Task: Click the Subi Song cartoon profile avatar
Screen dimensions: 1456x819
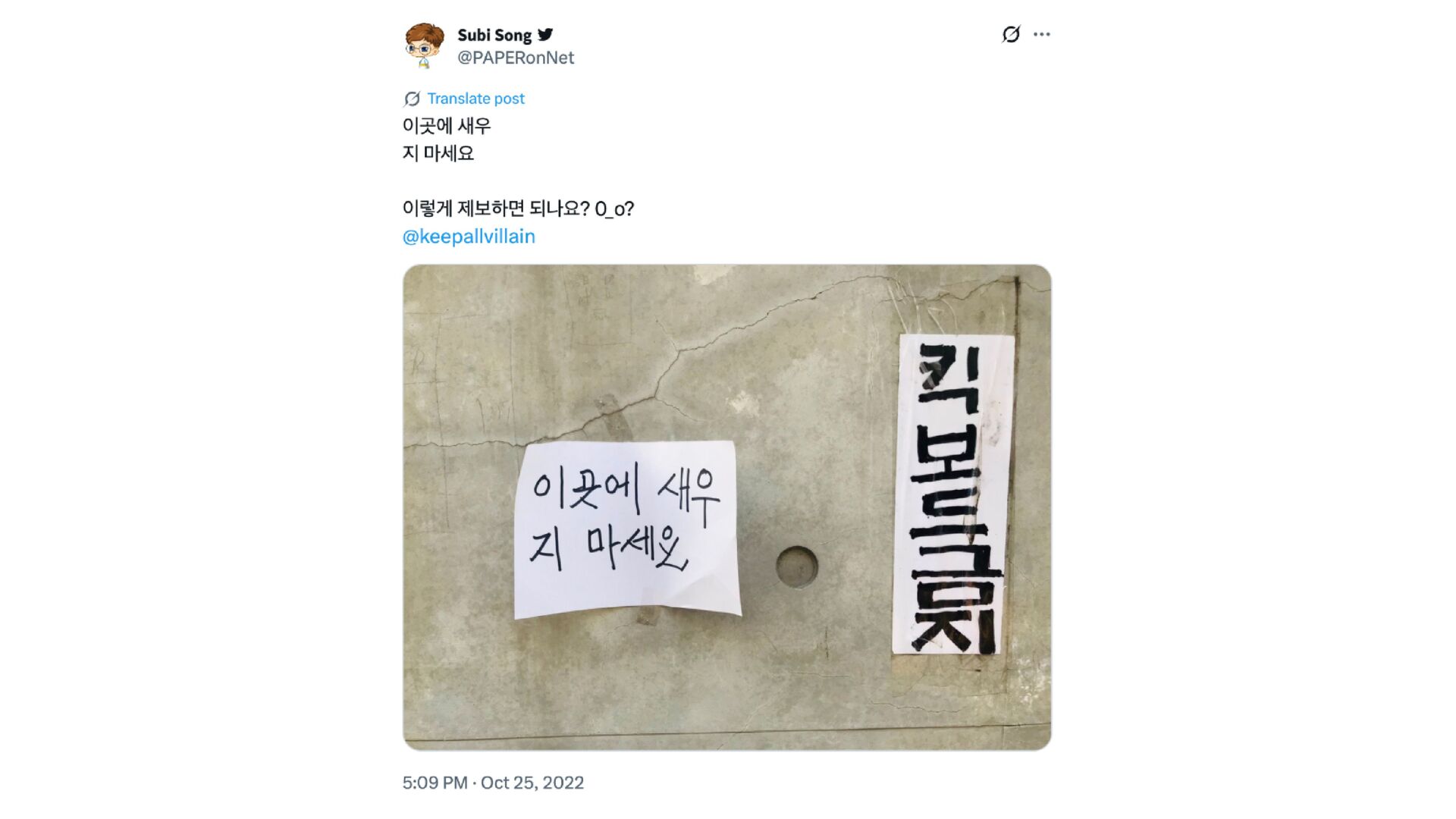Action: [424, 45]
